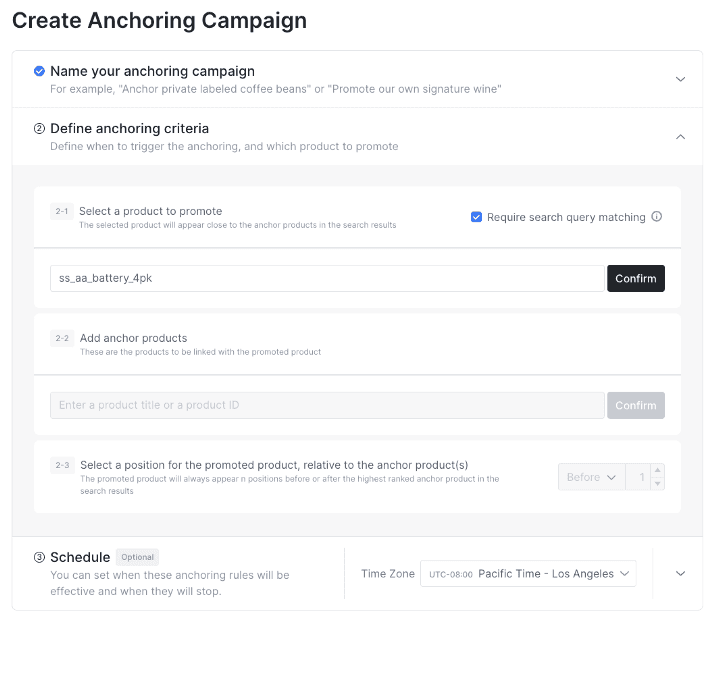Screen dimensions: 720x686
Task: Click the promoted product input field
Action: (x=327, y=278)
